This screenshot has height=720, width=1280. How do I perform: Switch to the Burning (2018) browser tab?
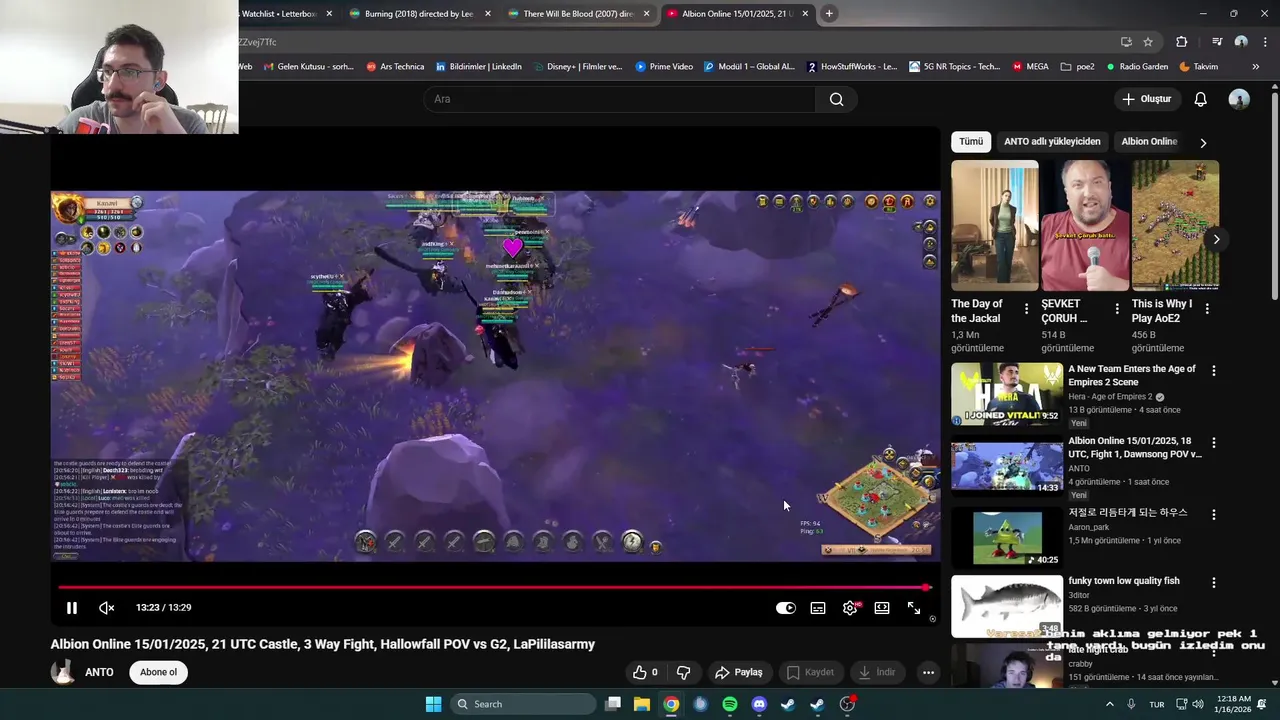coord(419,14)
